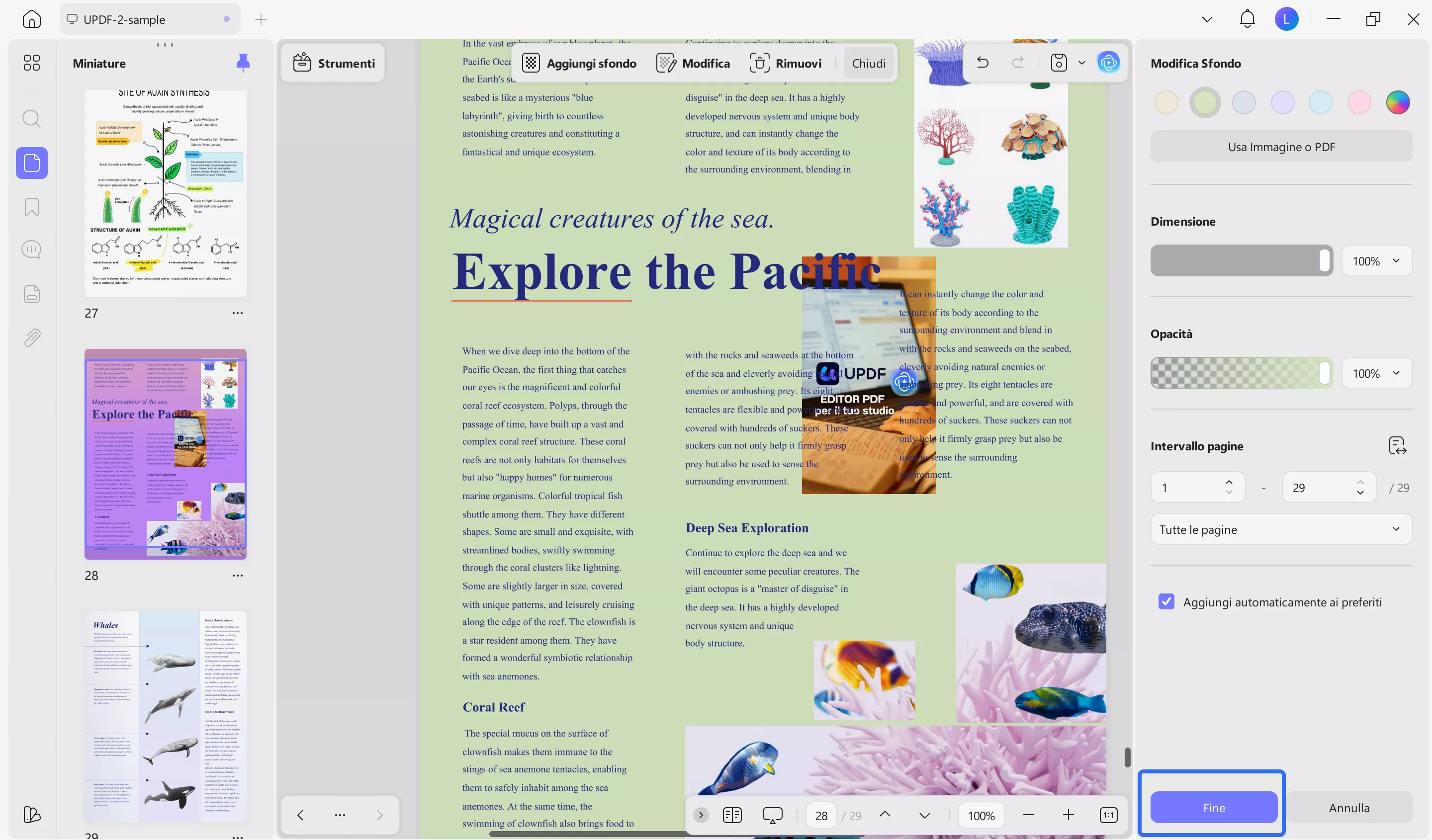
Task: Open the search panel in the sidebar
Action: (32, 119)
